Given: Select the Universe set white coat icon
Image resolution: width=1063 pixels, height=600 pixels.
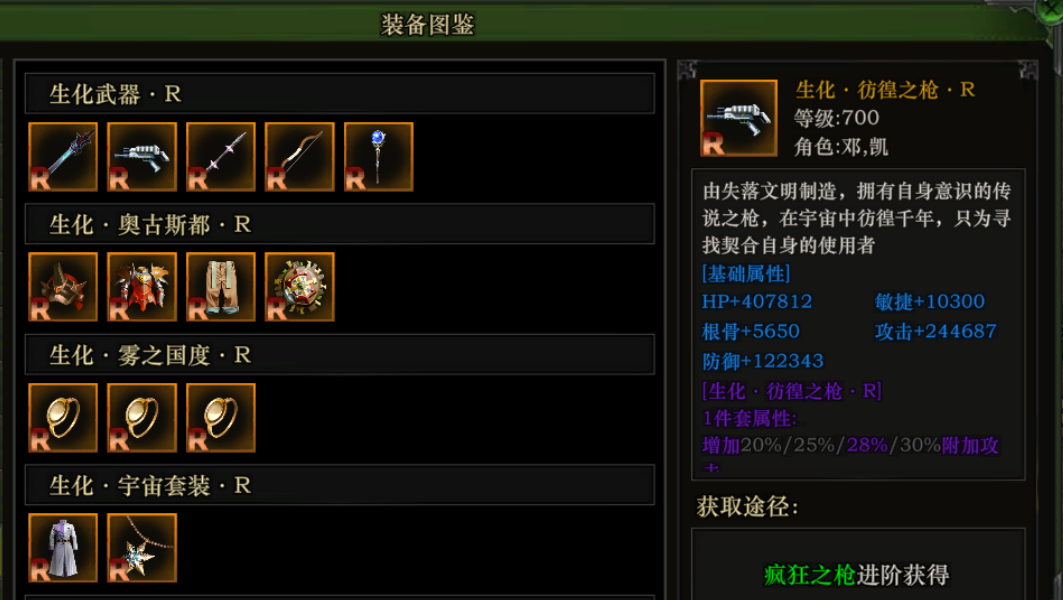Looking at the screenshot, I should (x=63, y=548).
